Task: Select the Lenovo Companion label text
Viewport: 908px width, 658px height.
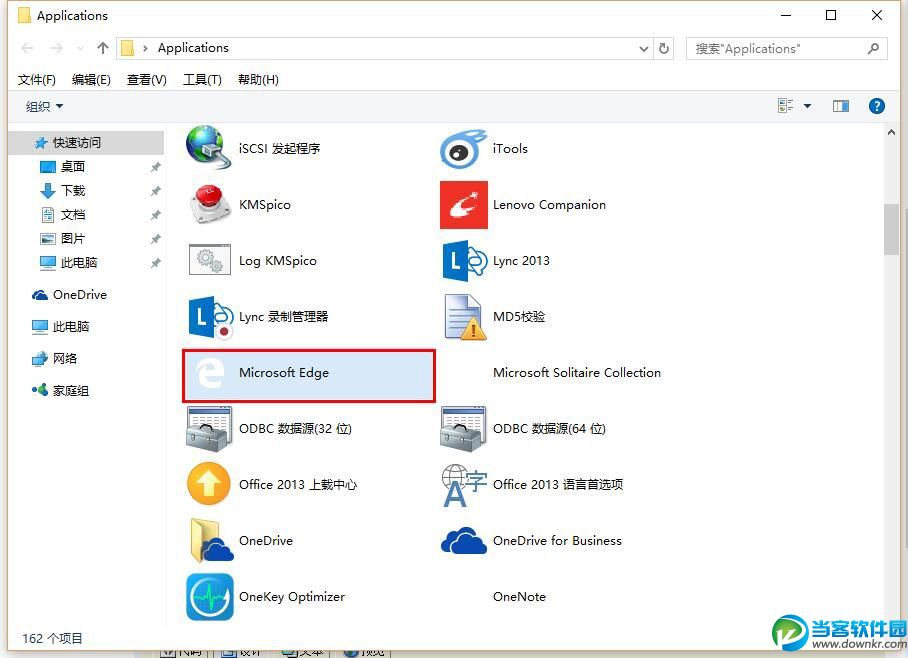Action: [549, 205]
